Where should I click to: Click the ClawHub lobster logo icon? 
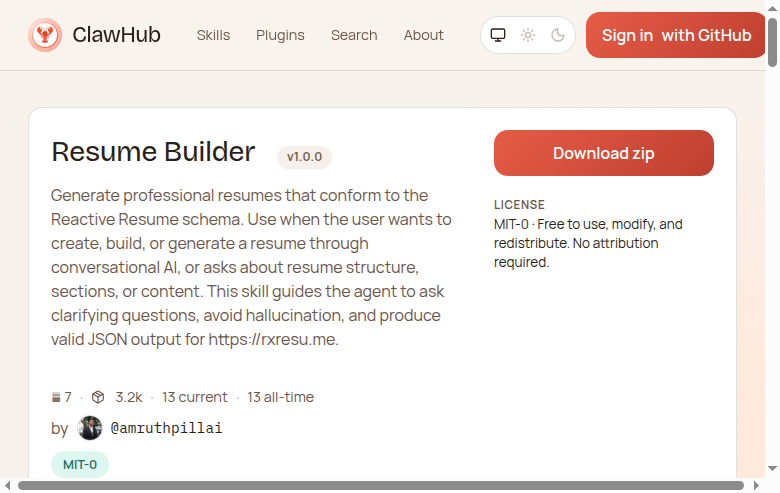(x=44, y=35)
